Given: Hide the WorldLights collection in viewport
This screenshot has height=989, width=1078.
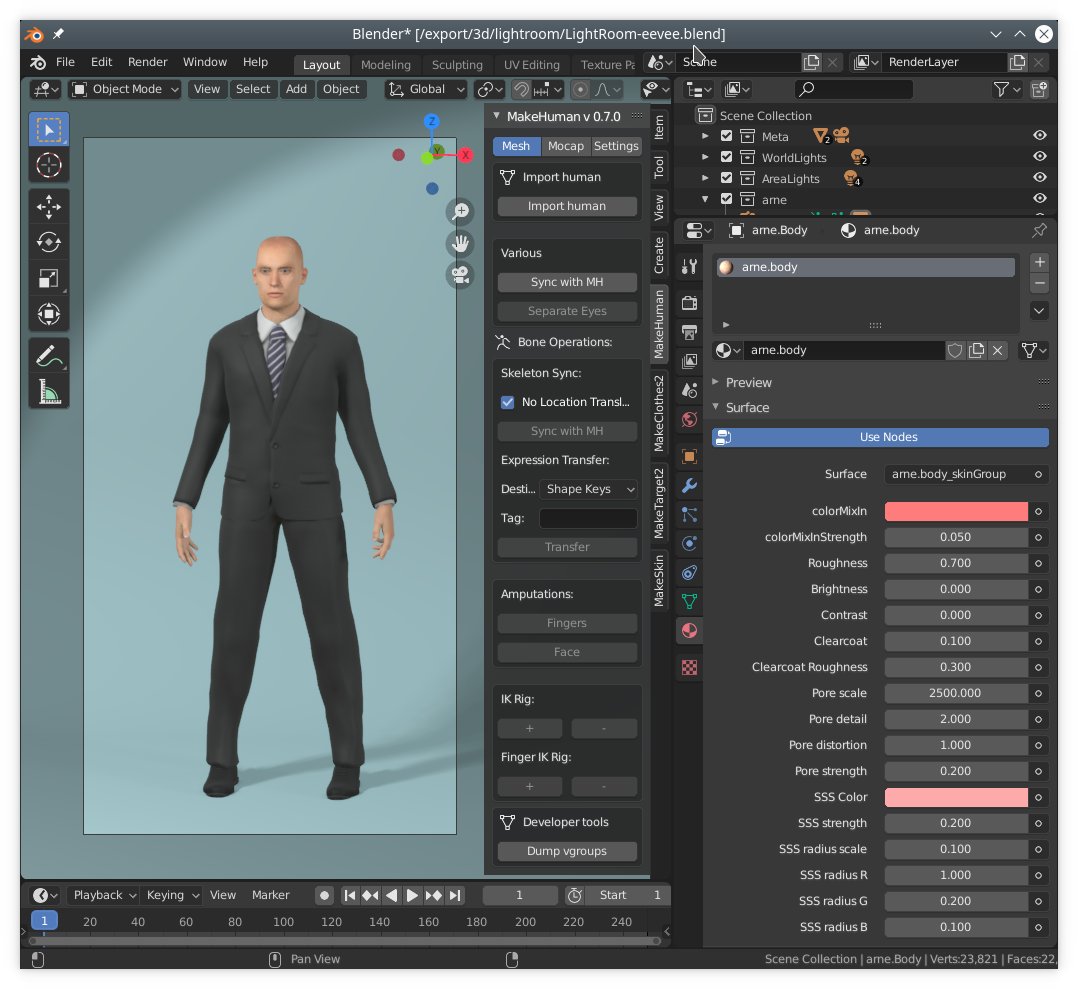Looking at the screenshot, I should coord(1040,156).
